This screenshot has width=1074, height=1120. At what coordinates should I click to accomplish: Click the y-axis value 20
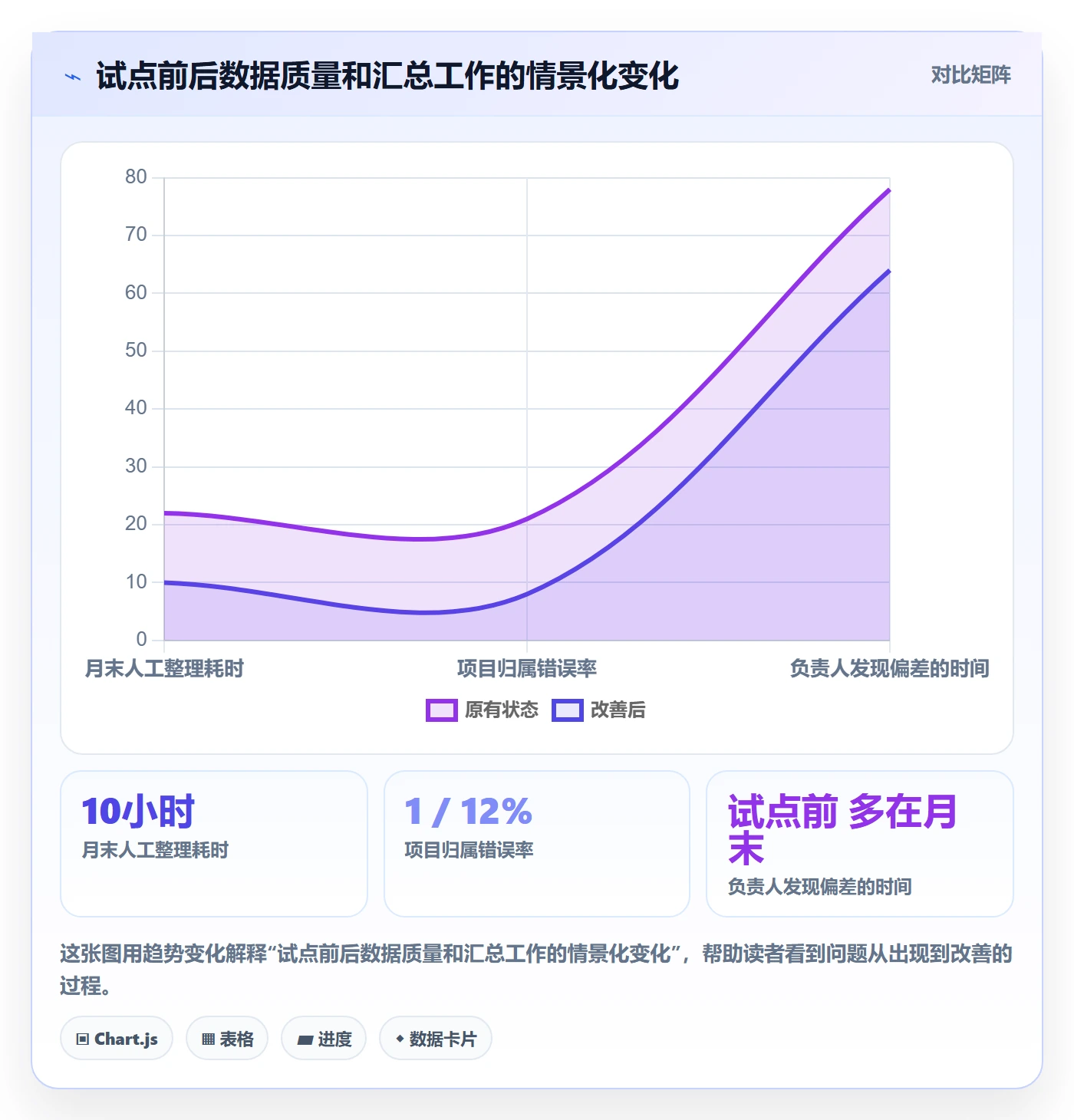tap(136, 524)
